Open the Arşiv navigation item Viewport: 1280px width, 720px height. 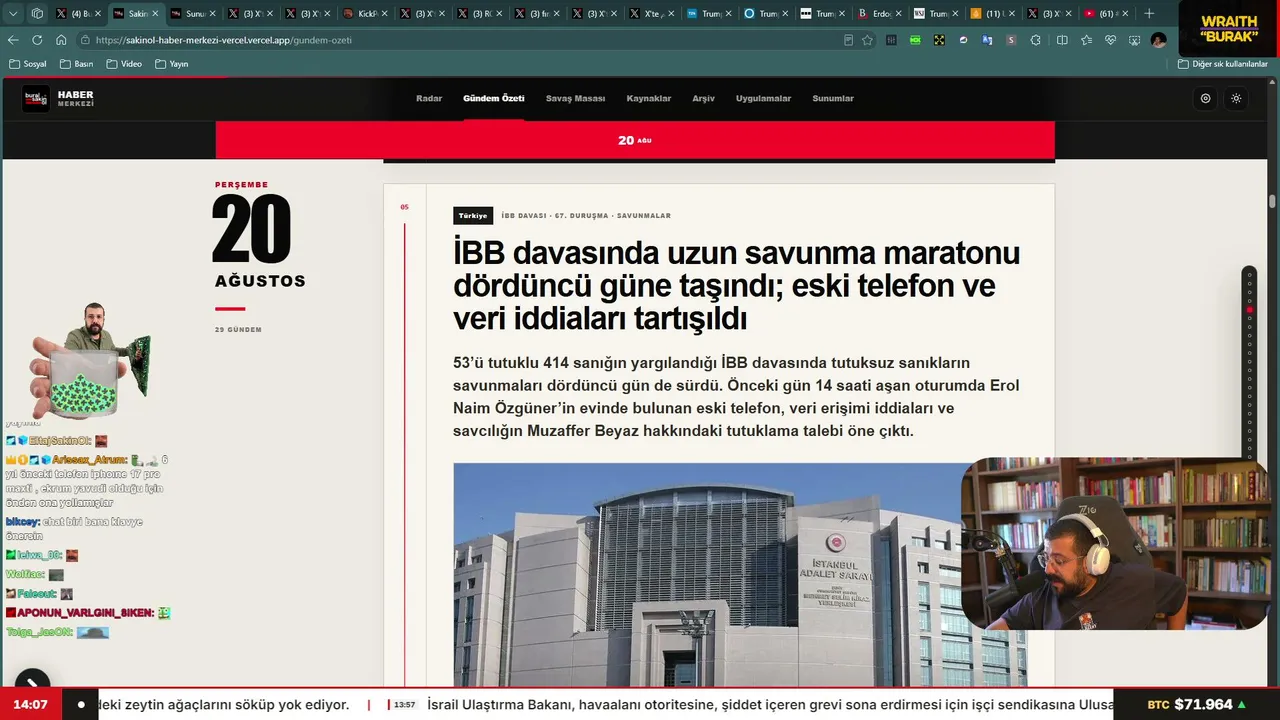click(703, 98)
